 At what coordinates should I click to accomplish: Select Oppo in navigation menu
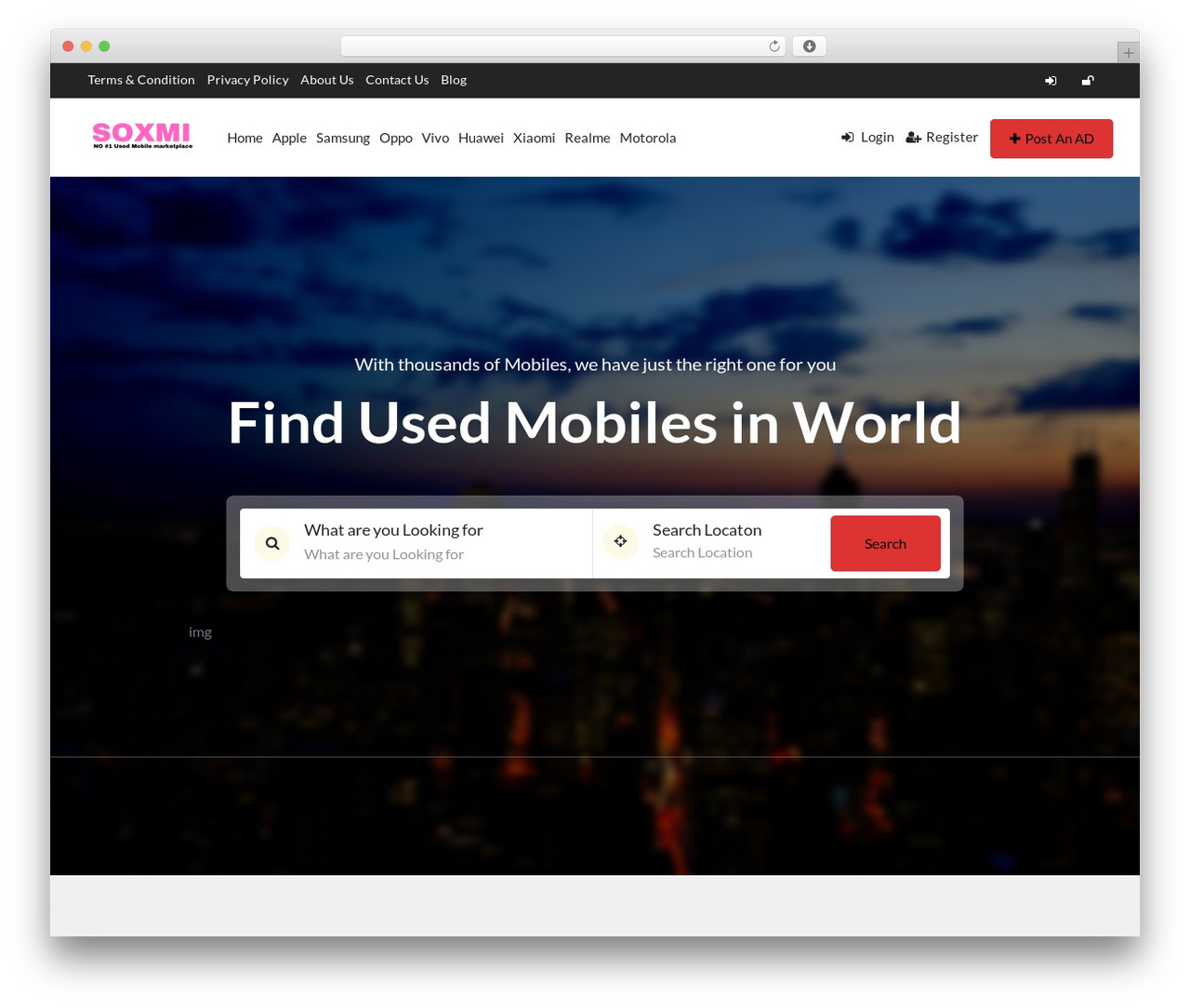396,138
